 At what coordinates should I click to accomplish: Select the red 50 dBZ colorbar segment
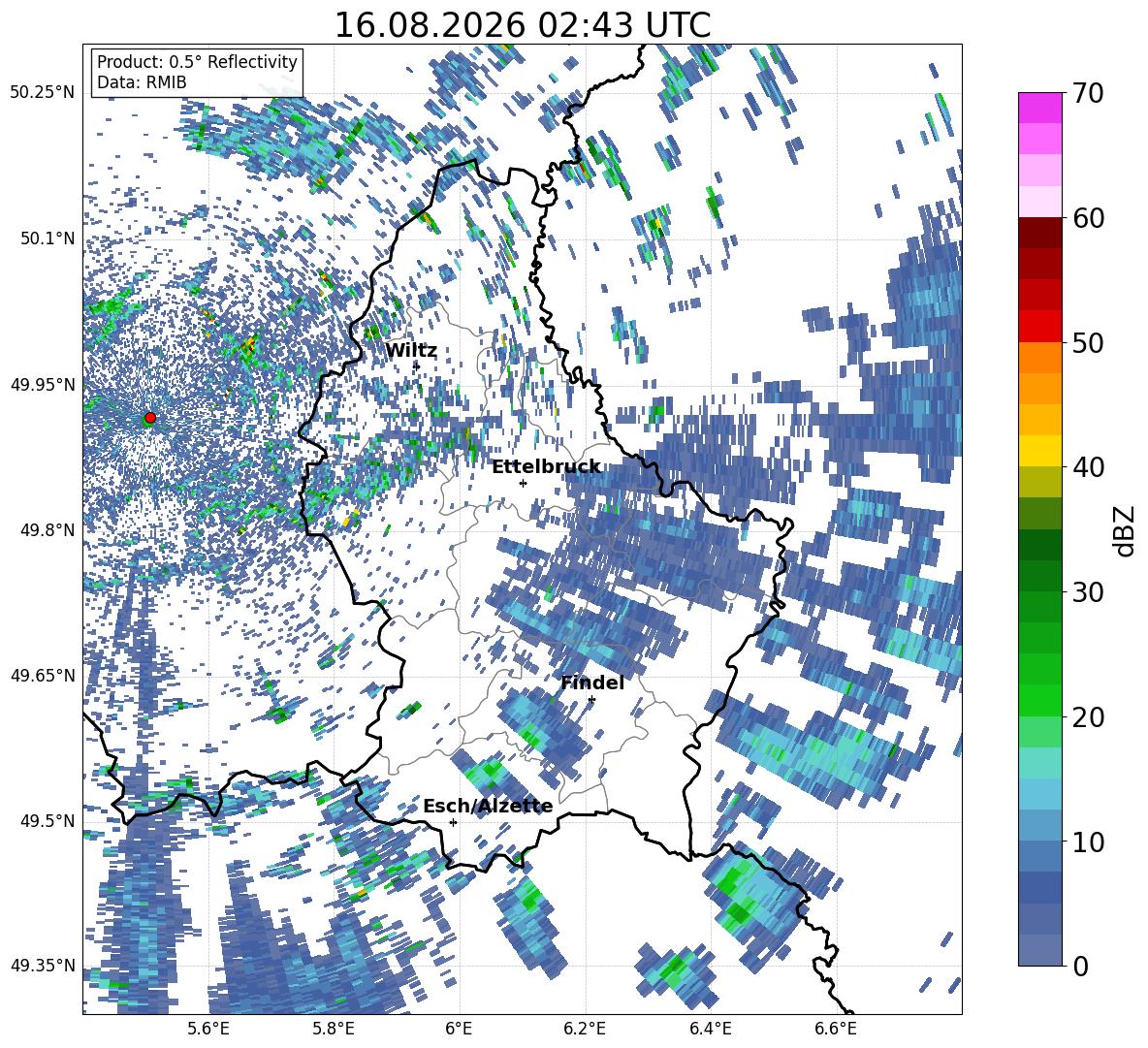click(1039, 327)
